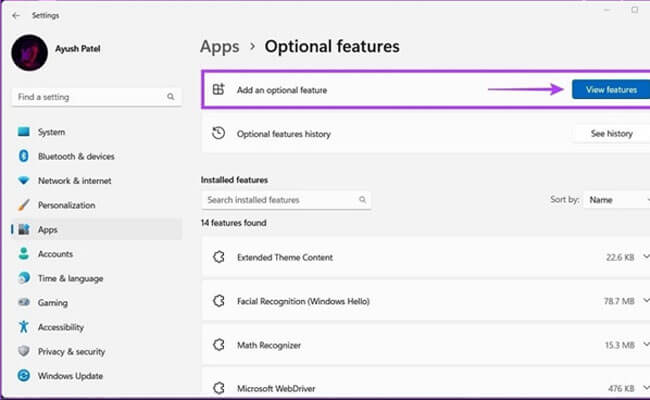The height and width of the screenshot is (400, 650).
Task: Select the Microsoft WebDriver label
Action: [276, 389]
